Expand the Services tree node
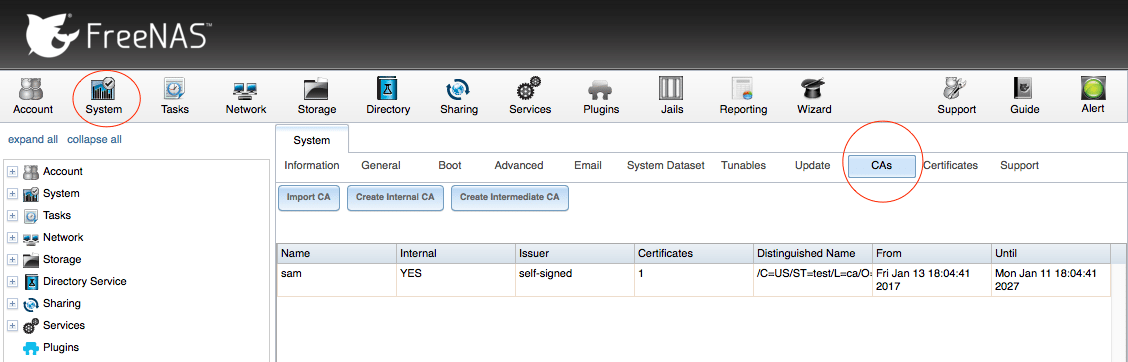The width and height of the screenshot is (1128, 362). coord(12,325)
